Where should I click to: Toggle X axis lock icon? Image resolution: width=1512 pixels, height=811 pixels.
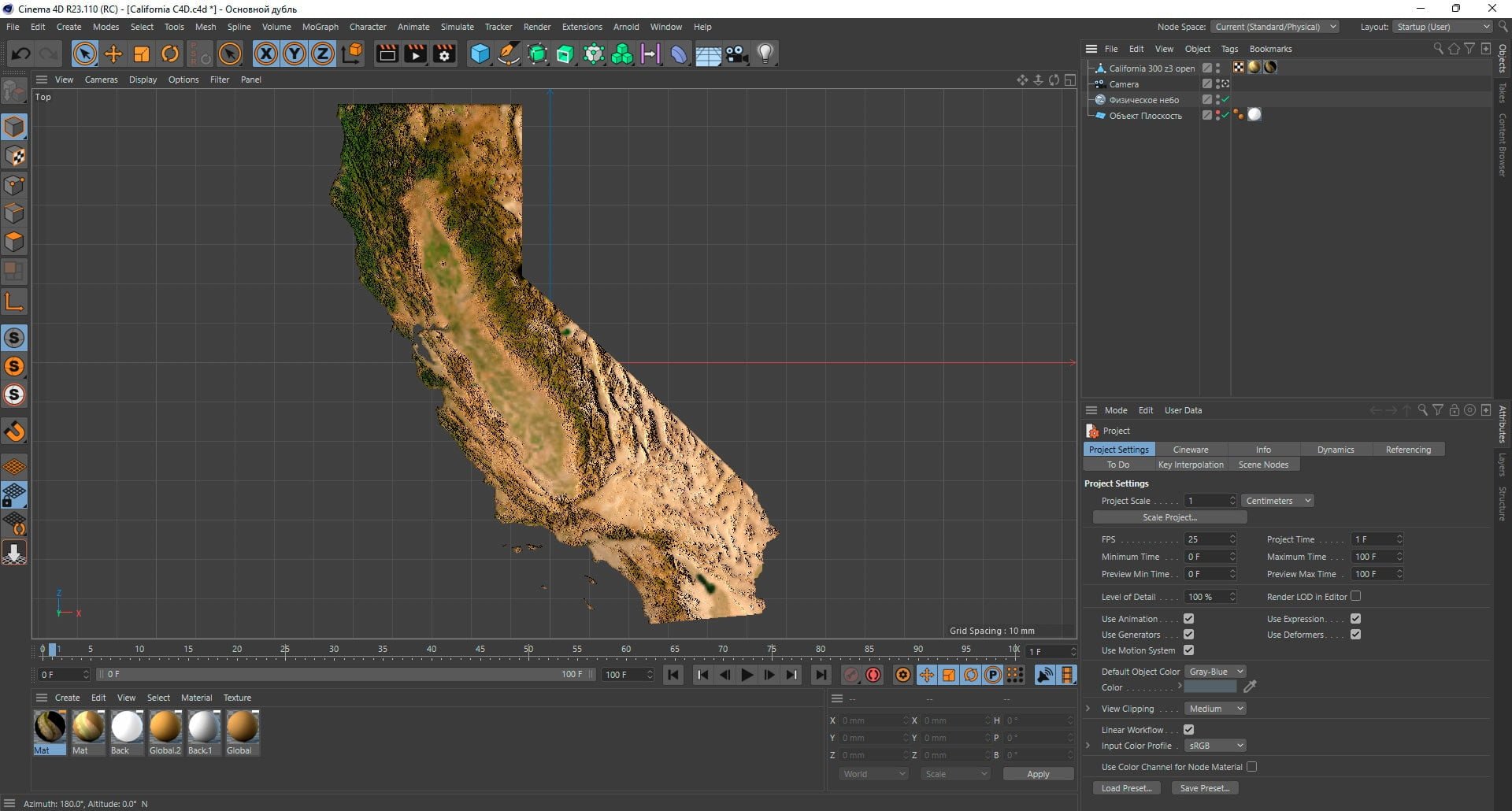coord(266,54)
